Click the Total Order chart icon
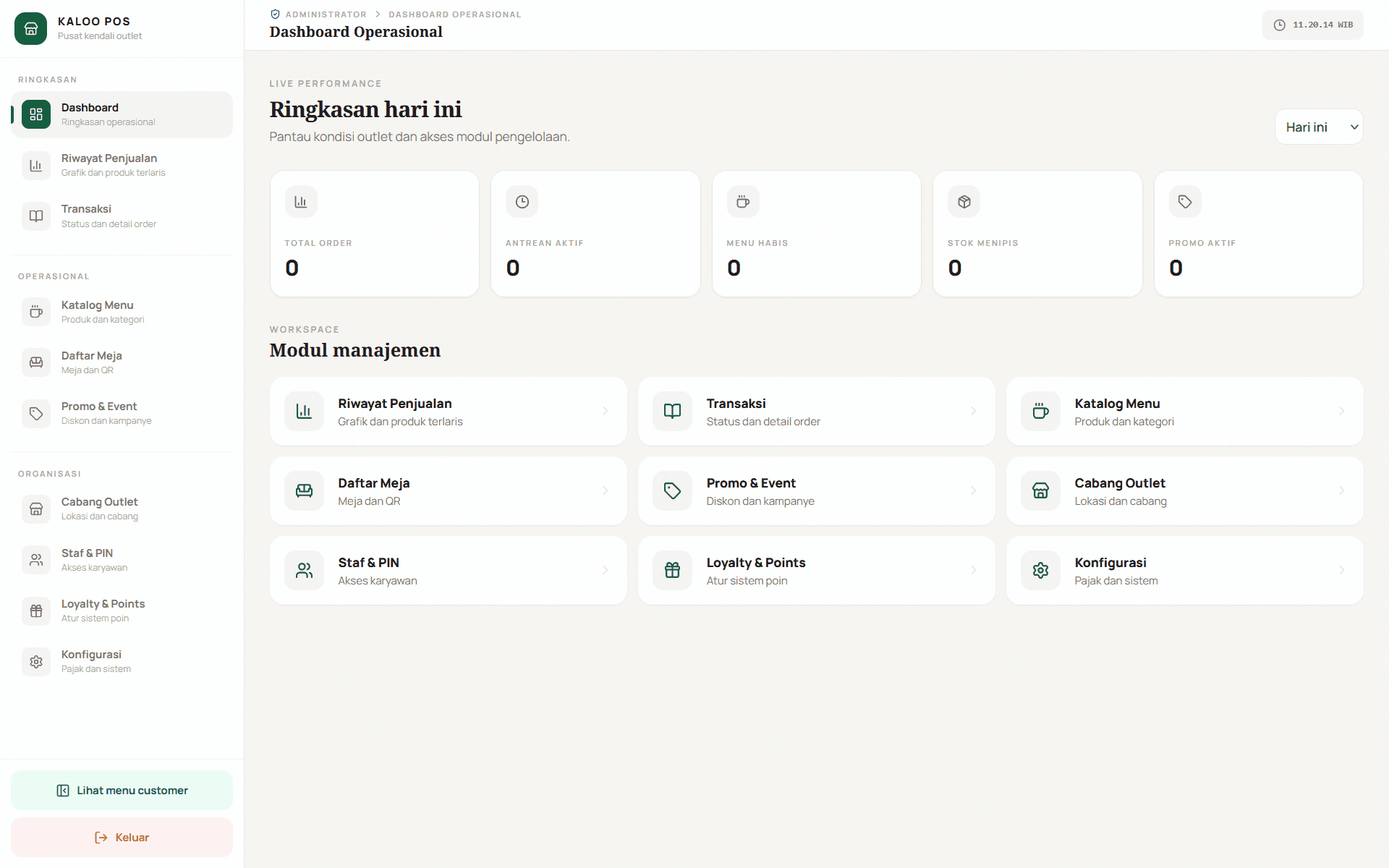The image size is (1389, 868). (301, 202)
